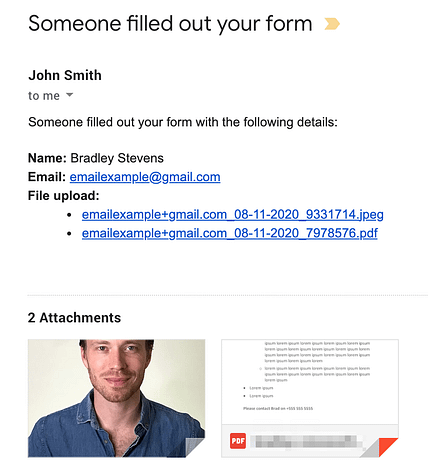Click the "following details" intro sentence
The image size is (428, 472).
pyautogui.click(x=183, y=122)
